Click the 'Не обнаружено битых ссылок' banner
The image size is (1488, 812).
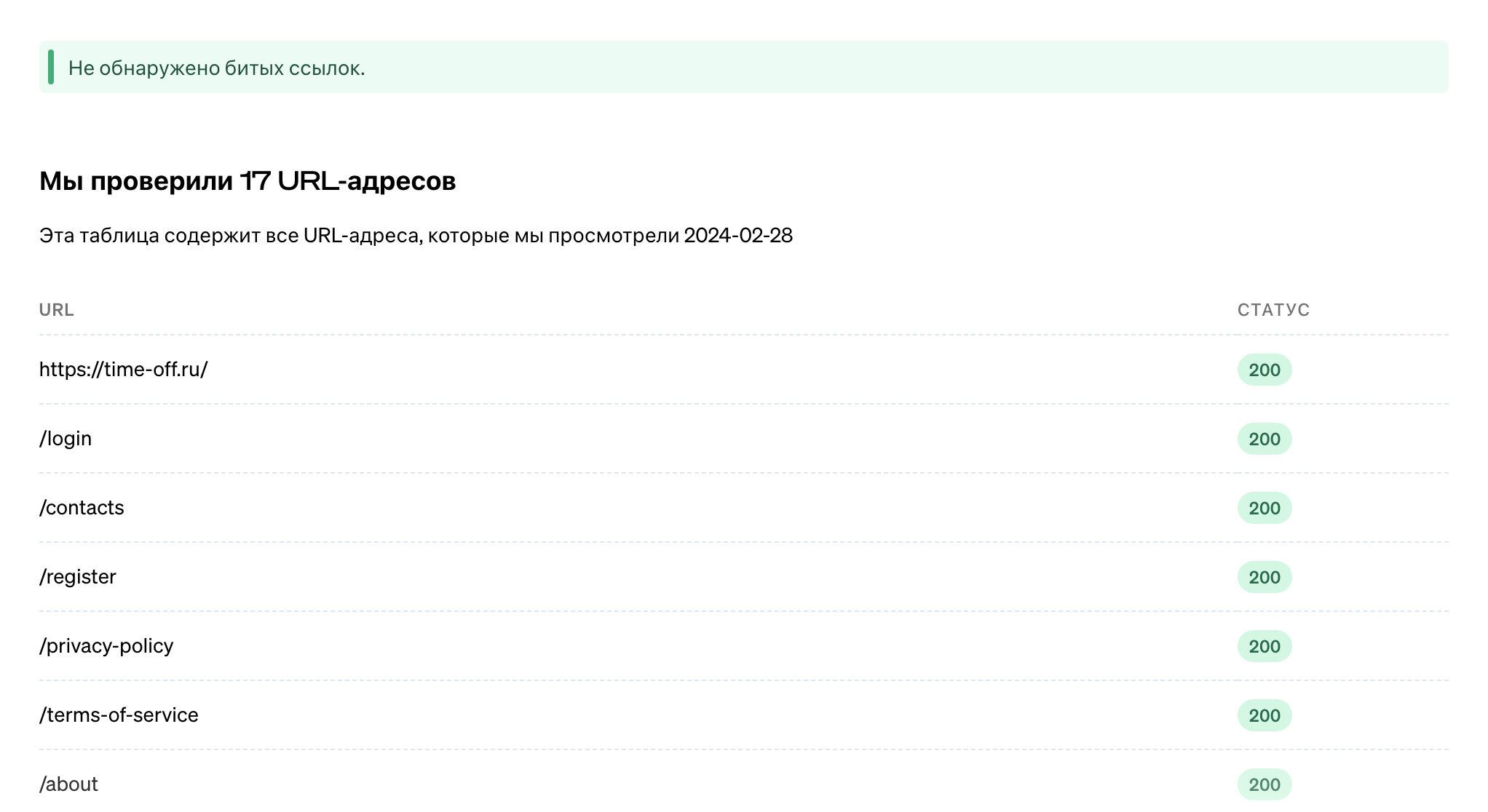pyautogui.click(x=217, y=68)
